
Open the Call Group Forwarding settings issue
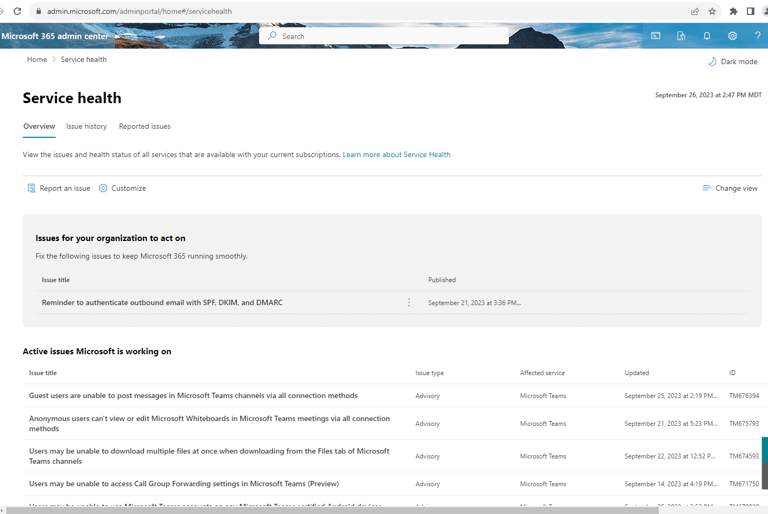[184, 484]
